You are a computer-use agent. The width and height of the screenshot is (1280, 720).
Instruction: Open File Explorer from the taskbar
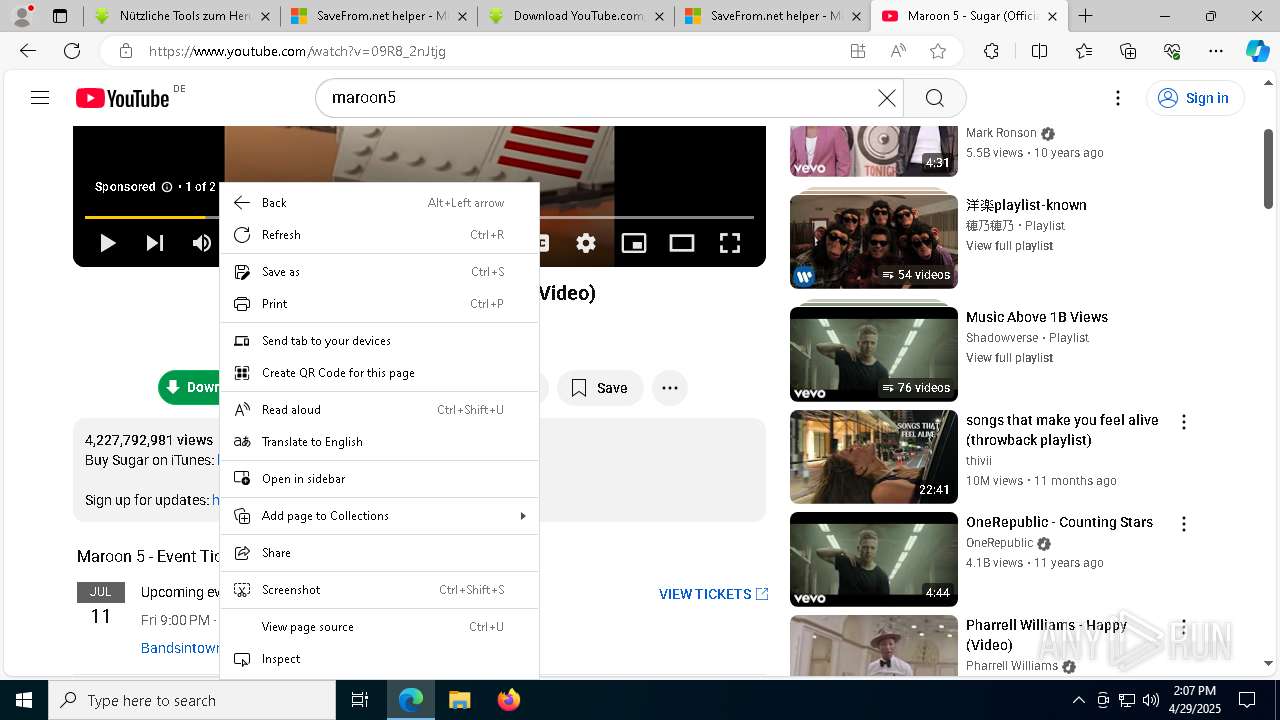click(459, 700)
